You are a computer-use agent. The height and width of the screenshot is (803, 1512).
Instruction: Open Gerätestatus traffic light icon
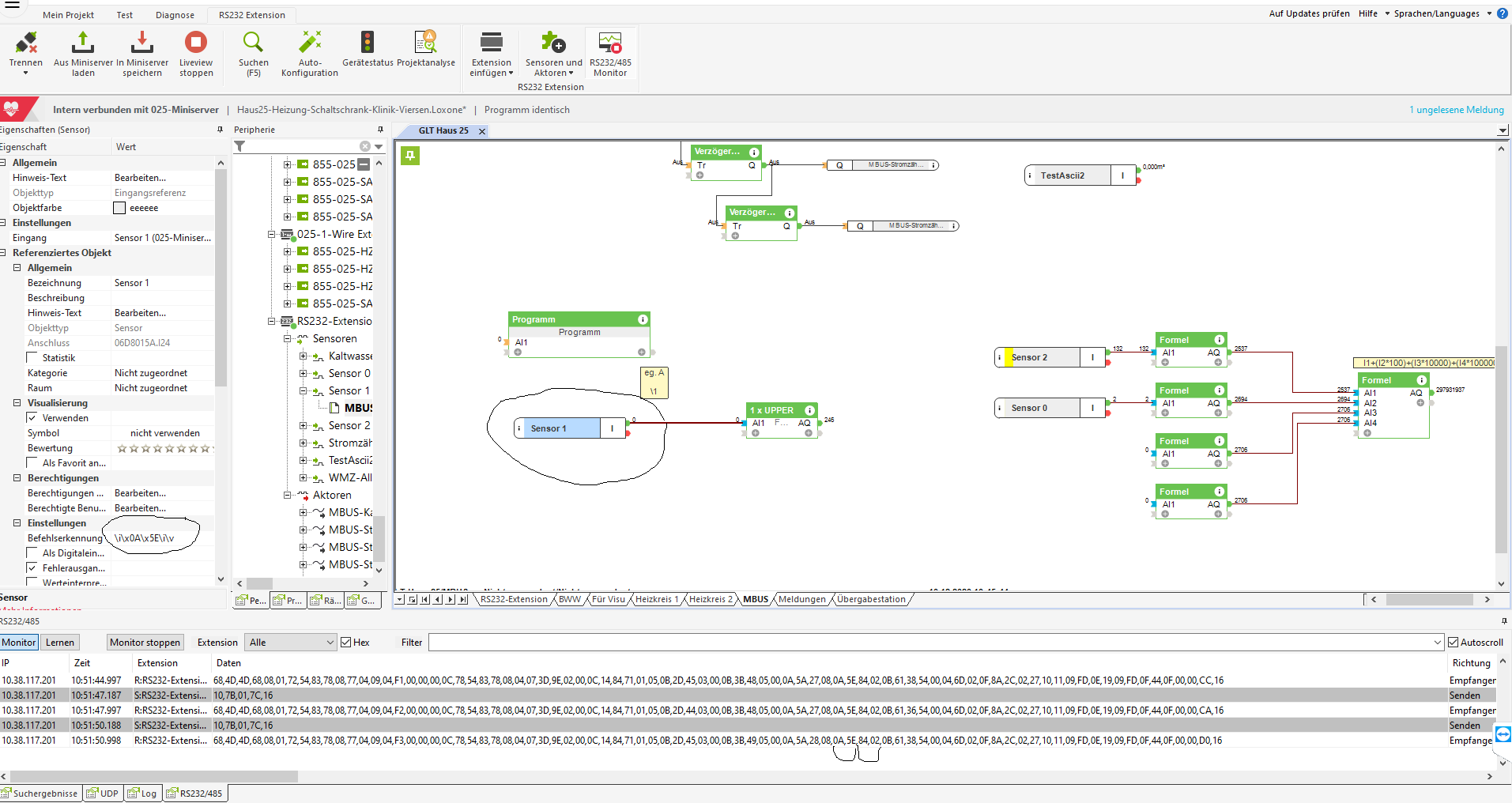[368, 43]
